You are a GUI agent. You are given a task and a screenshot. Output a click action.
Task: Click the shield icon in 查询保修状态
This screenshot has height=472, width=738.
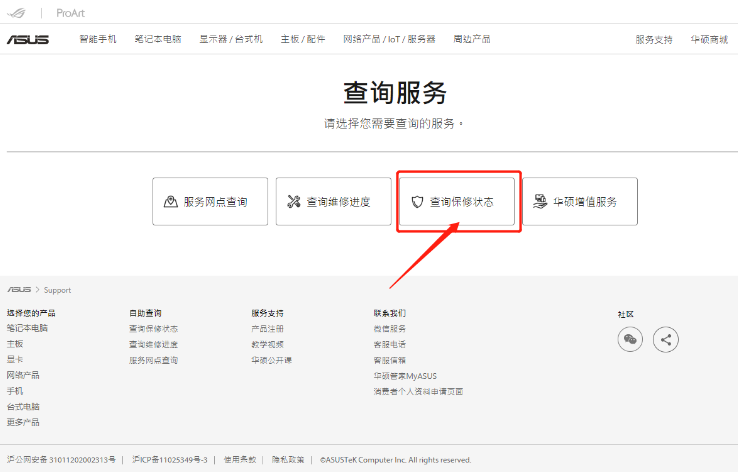(418, 202)
